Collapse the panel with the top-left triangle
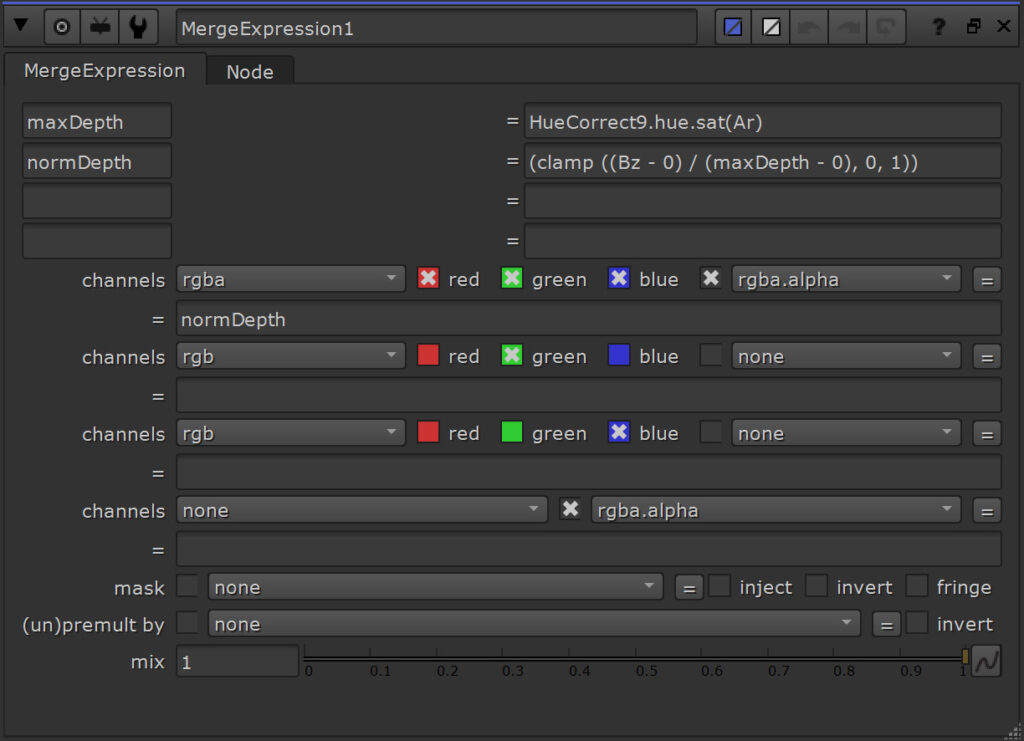The width and height of the screenshot is (1024, 741). coord(21,26)
